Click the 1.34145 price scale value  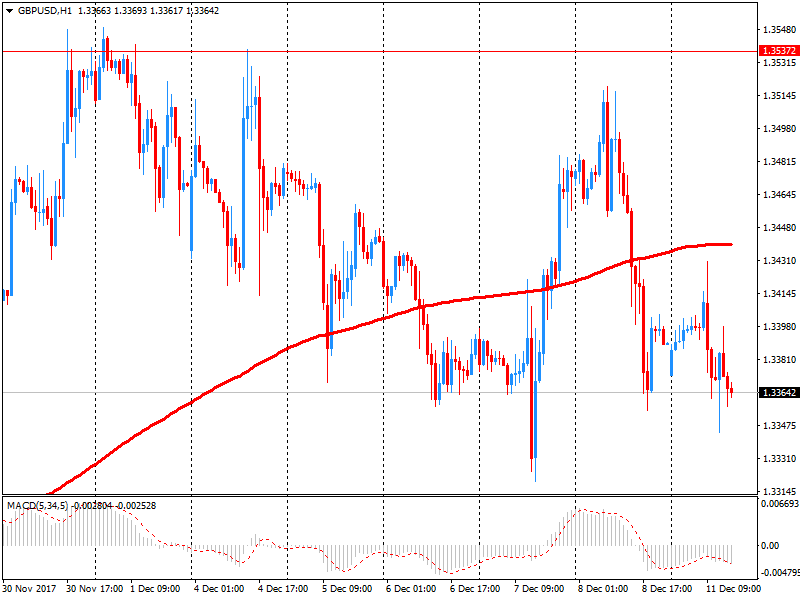tap(780, 293)
